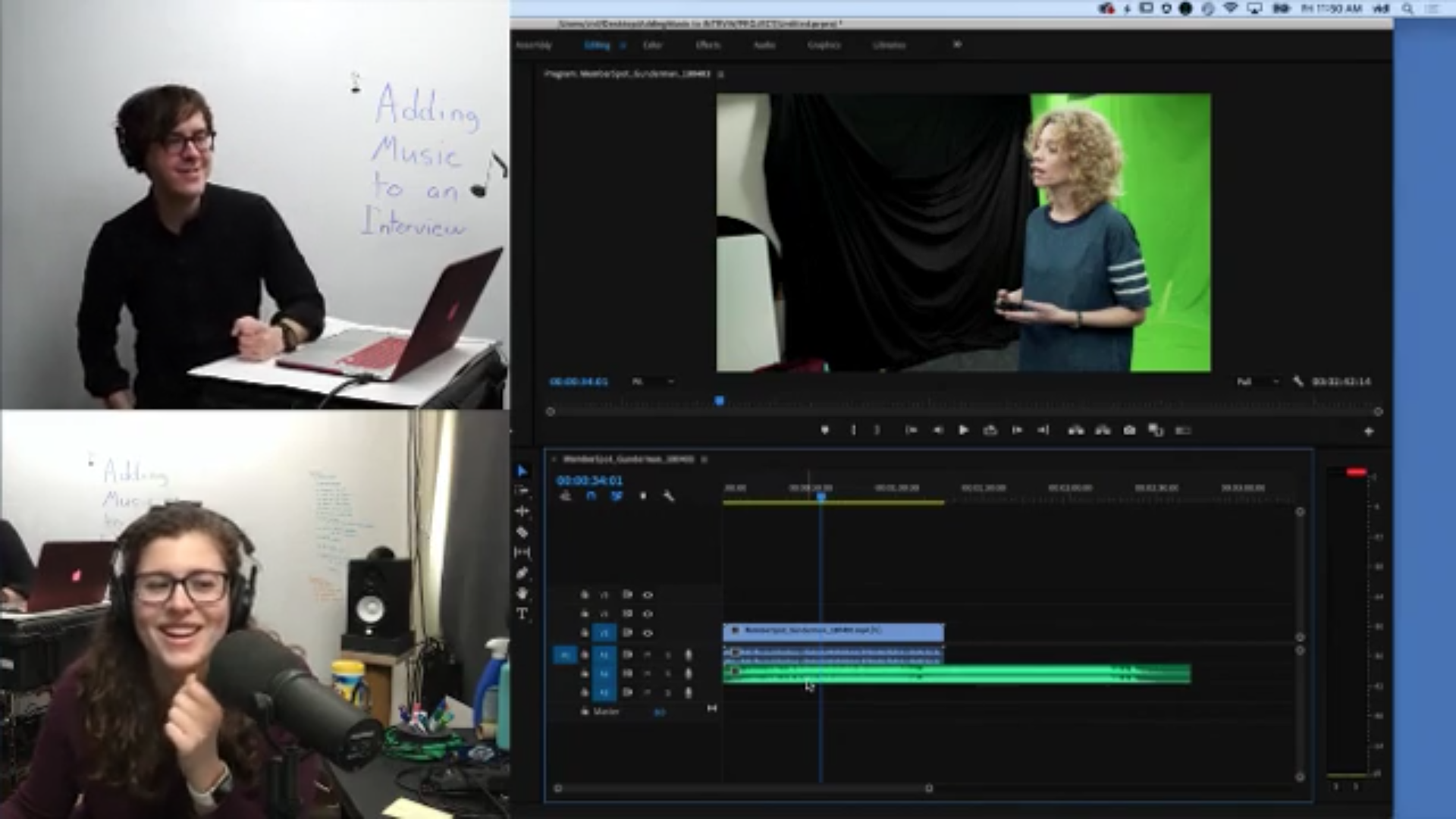Choose the Pen tool
The width and height of the screenshot is (1456, 819).
522,573
